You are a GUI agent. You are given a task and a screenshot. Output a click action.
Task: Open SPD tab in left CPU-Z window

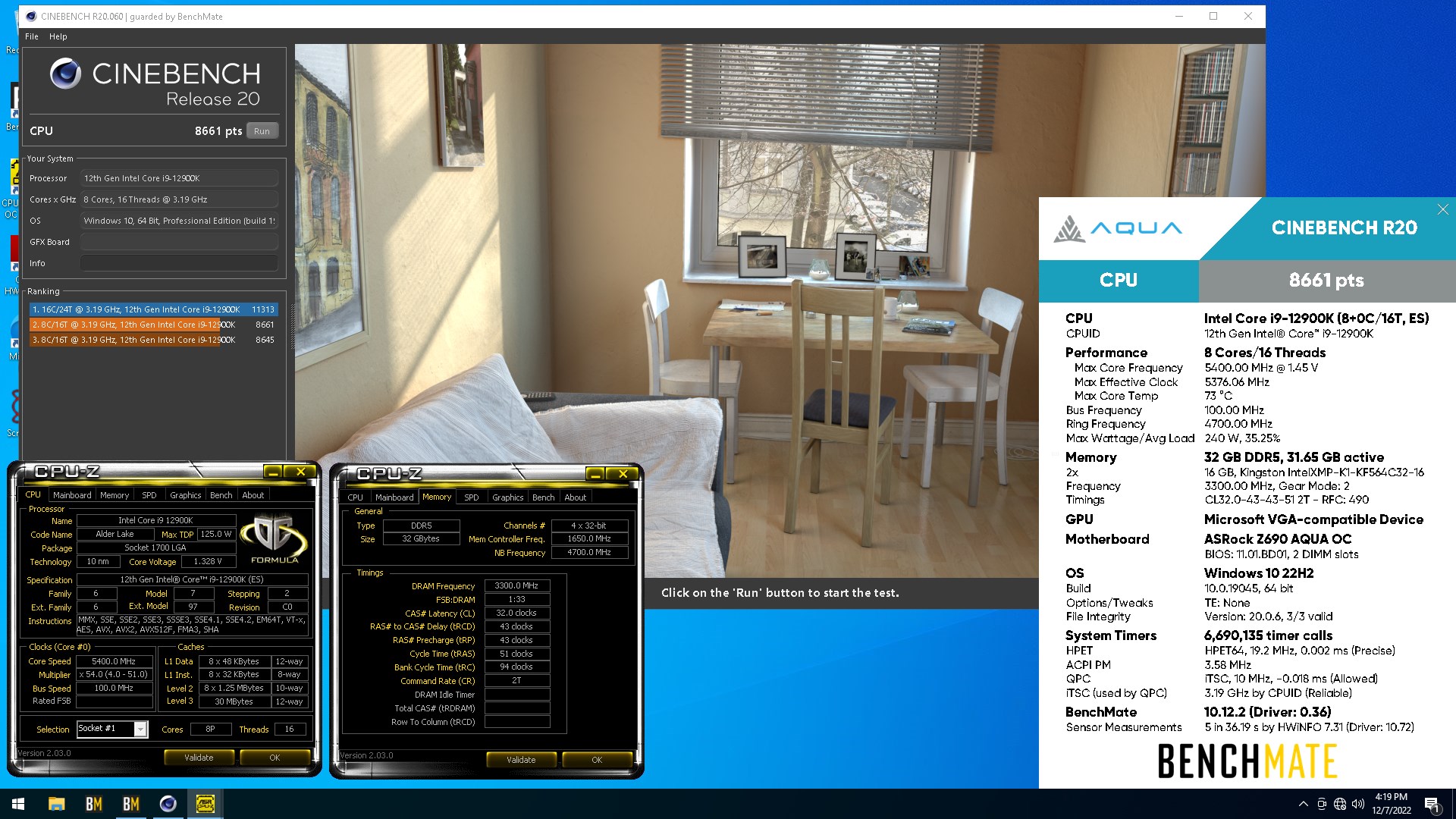149,495
